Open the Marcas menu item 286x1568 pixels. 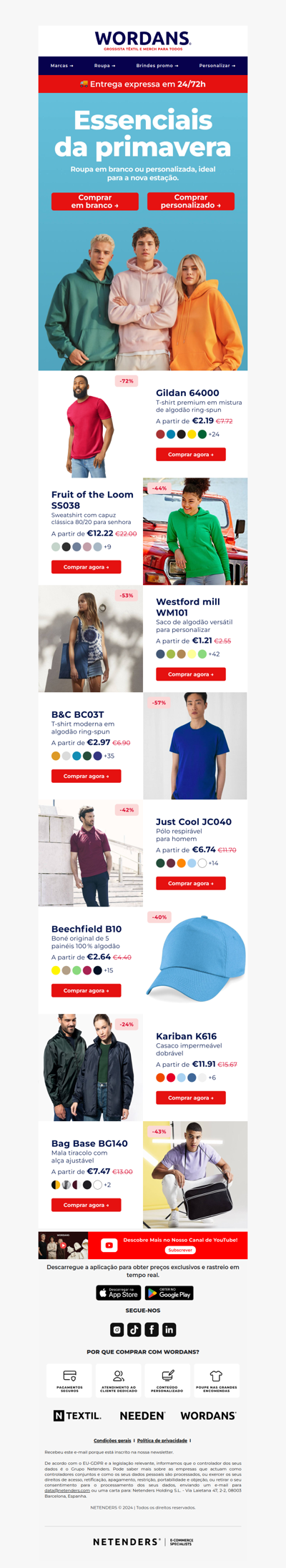point(61,66)
